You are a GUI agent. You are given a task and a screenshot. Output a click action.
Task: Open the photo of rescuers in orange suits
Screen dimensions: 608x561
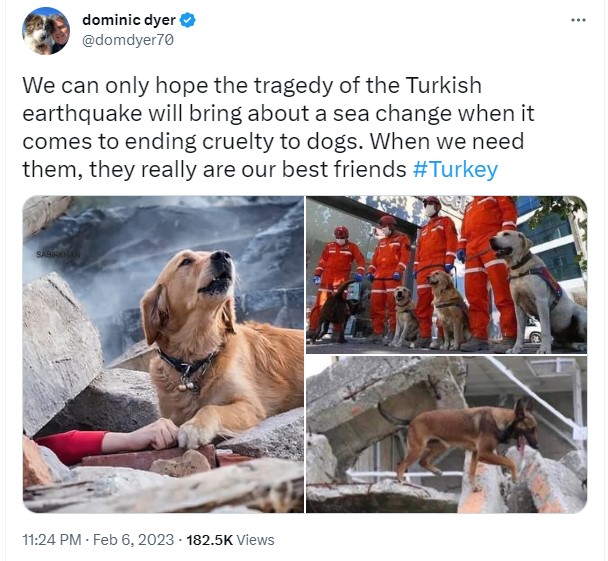pyautogui.click(x=446, y=274)
